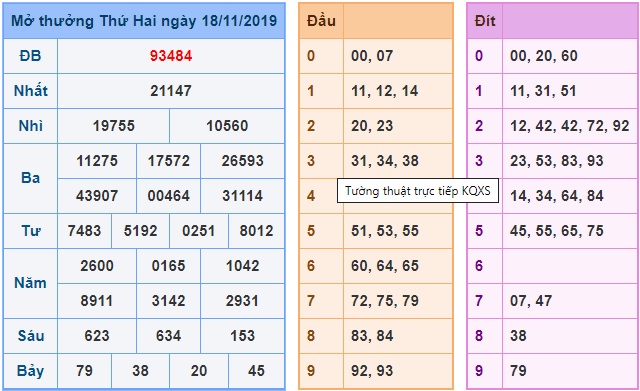Select fifth prize number 8911
Viewport: 640px width, 391px height.
tap(97, 301)
